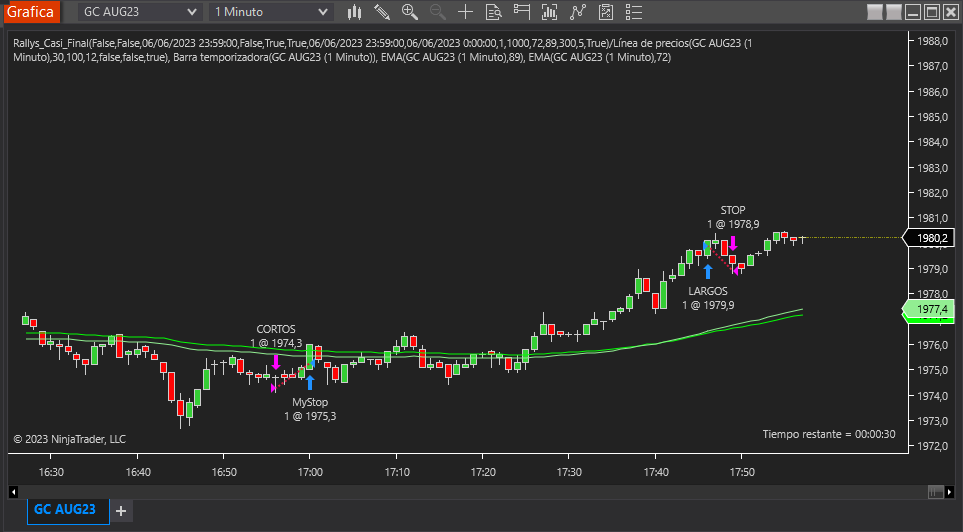The image size is (963, 532).
Task: Click the CORTOS 1 @ 1974,3 label
Action: 276,336
